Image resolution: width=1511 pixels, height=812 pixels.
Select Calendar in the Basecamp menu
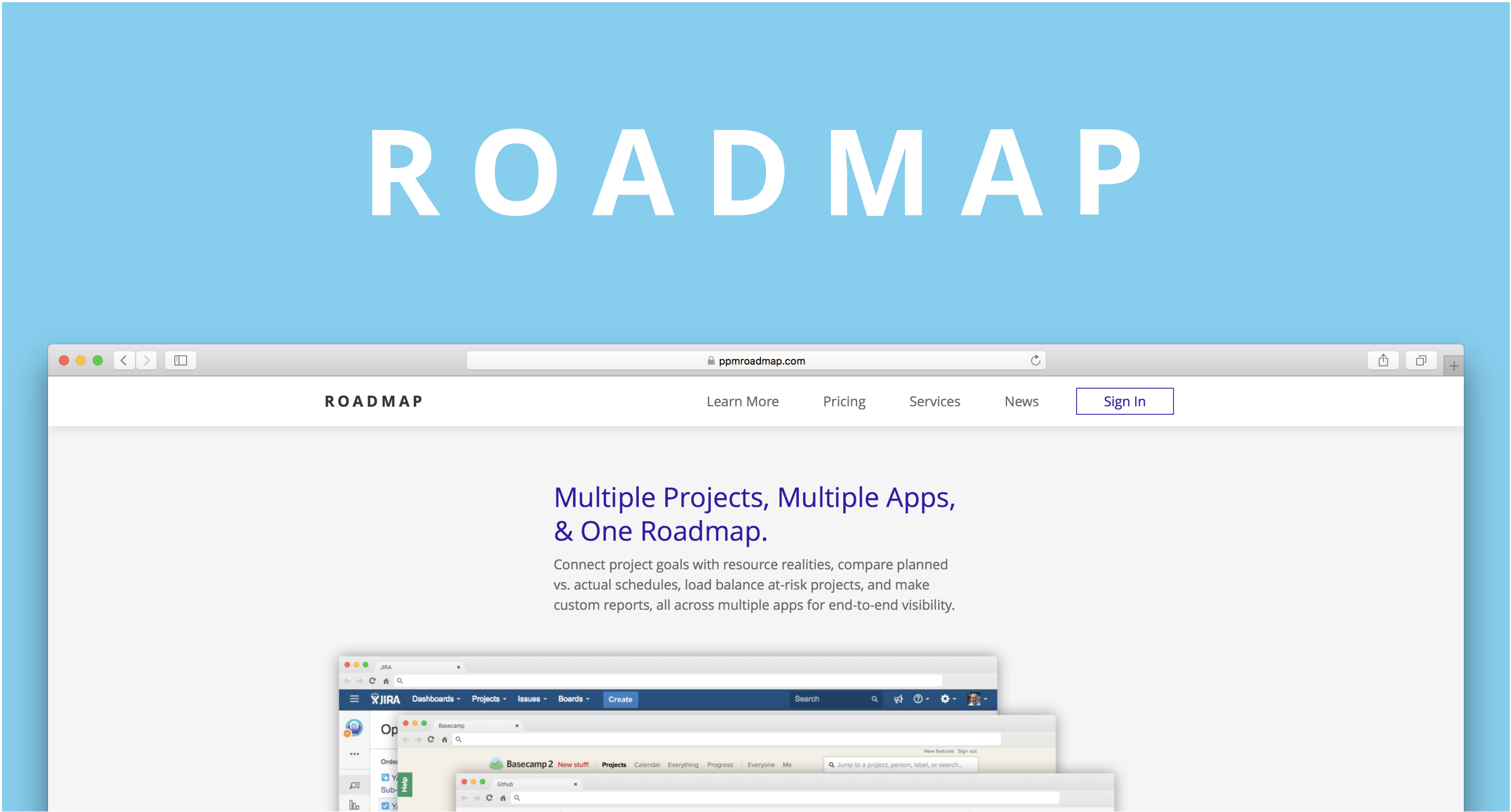[x=647, y=764]
